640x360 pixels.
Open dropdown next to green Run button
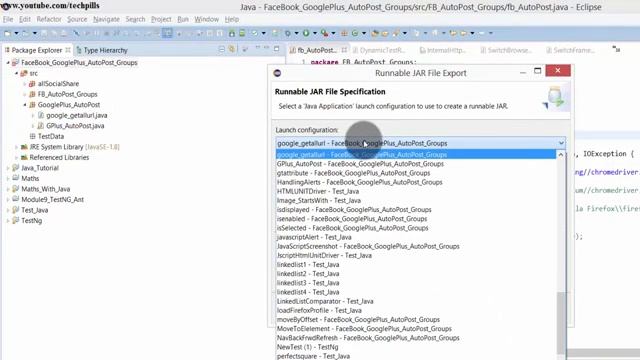click(315, 33)
